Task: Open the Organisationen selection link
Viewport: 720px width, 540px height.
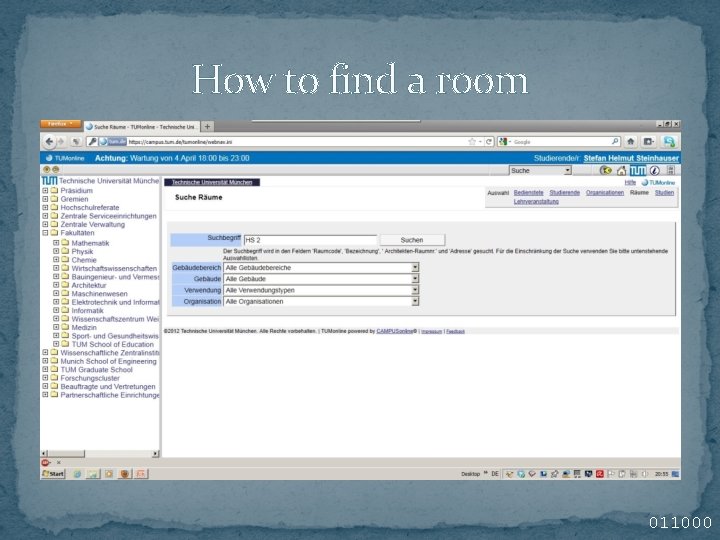Action: pos(605,193)
